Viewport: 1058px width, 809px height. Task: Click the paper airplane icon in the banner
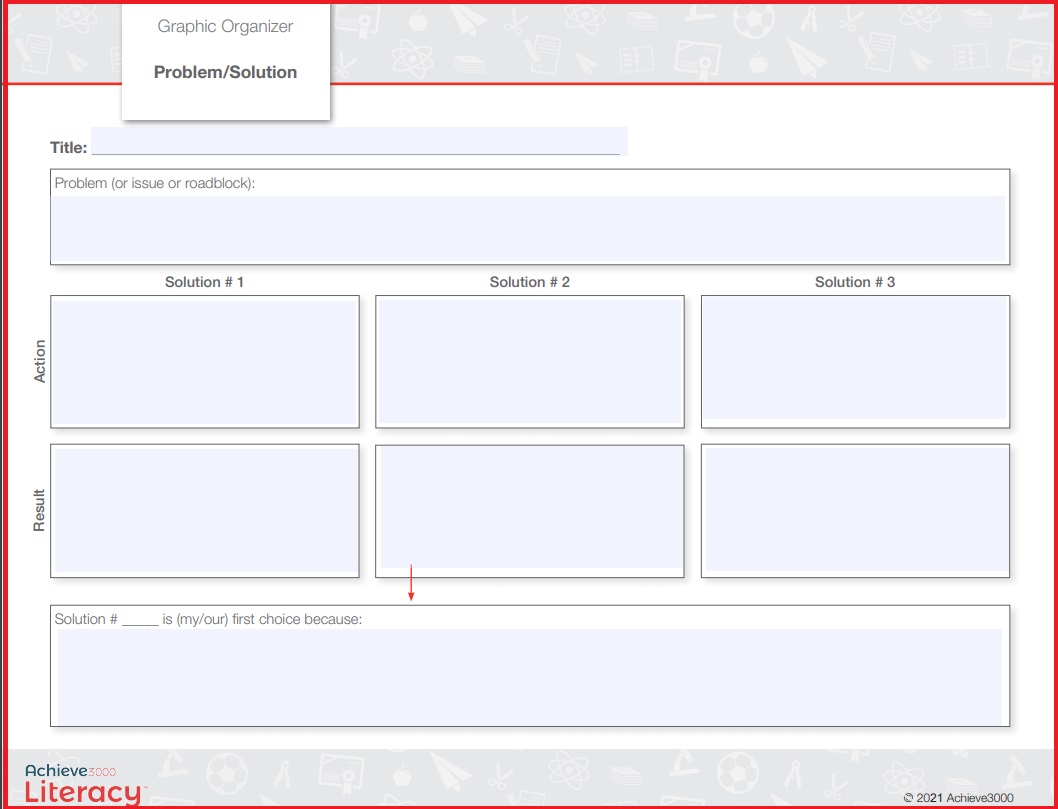coord(468,21)
